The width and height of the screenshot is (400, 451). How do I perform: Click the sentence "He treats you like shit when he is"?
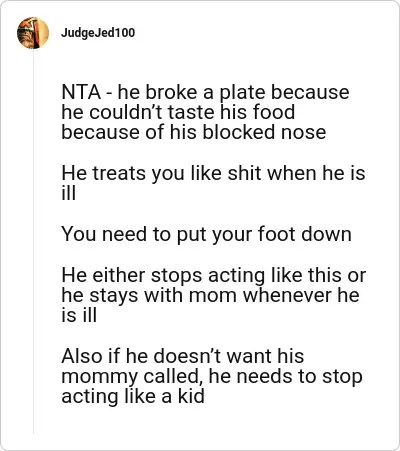pyautogui.click(x=213, y=173)
